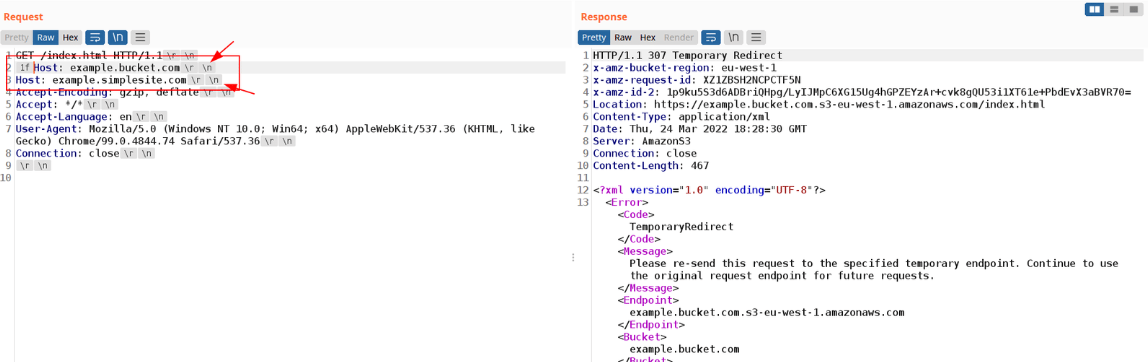Click the XML declaration line in Response
Viewport: 1148px width, 362px height.
pyautogui.click(x=709, y=190)
